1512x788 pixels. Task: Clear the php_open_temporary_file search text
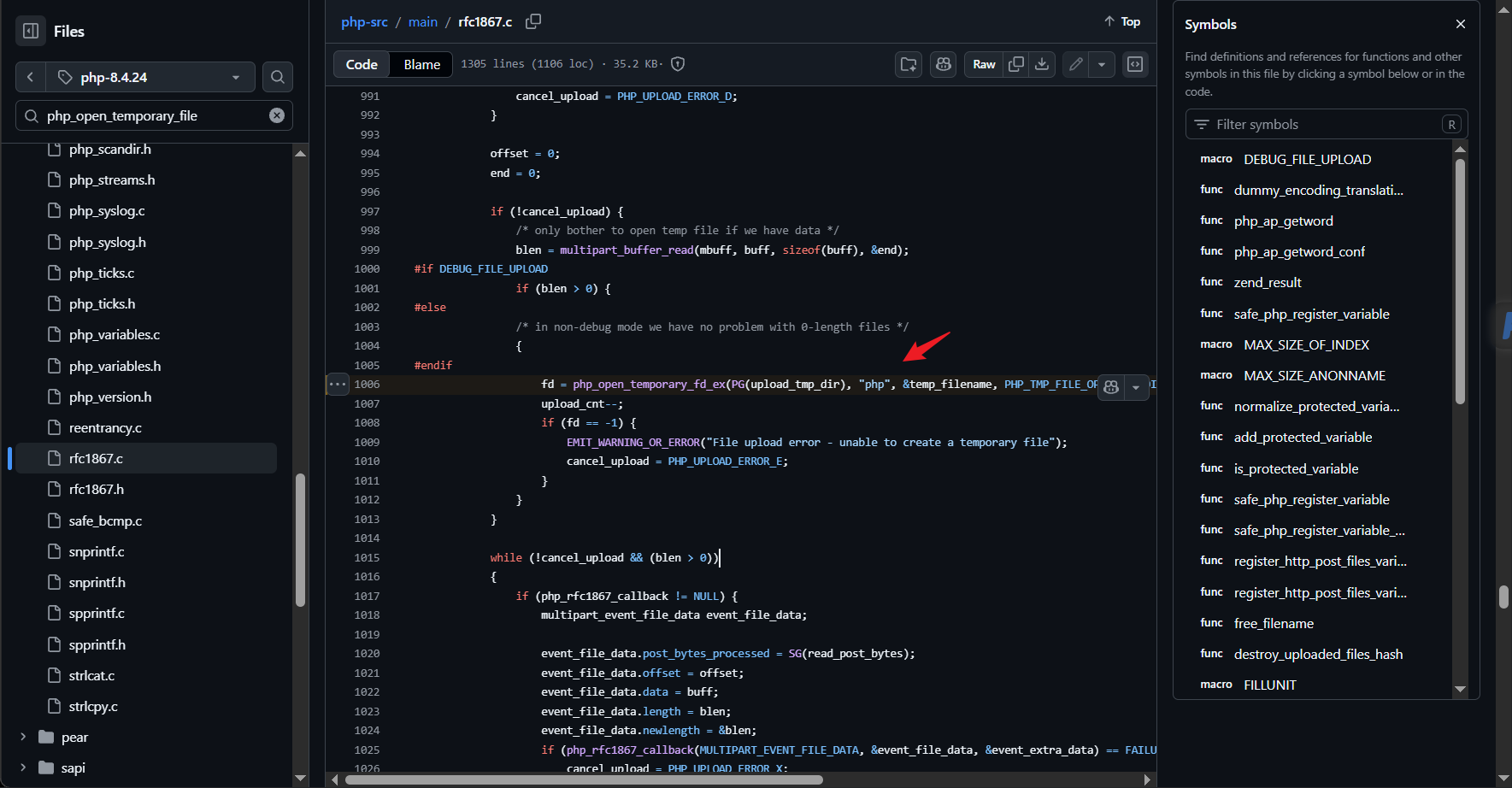tap(277, 115)
